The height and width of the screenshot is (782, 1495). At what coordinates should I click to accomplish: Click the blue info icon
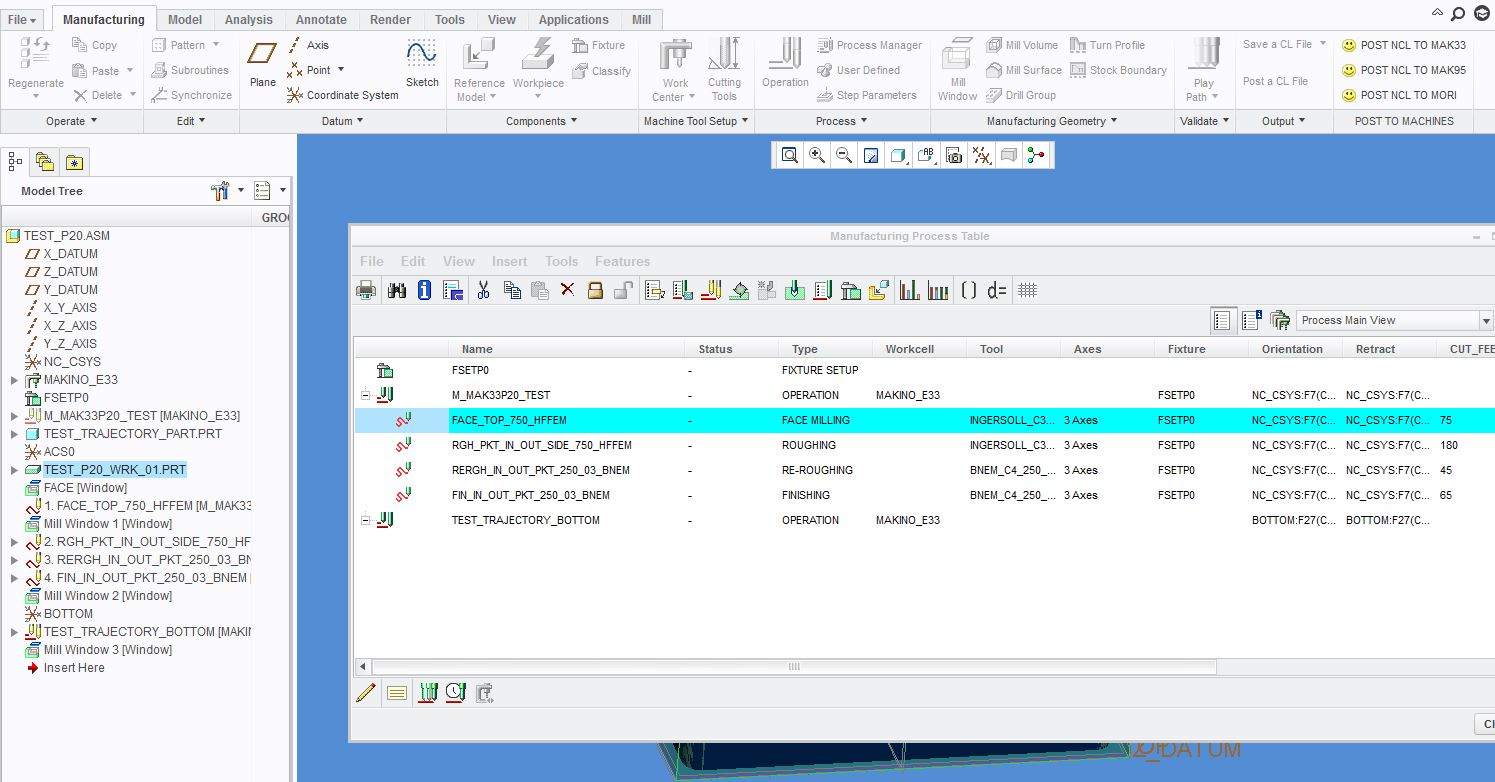click(x=424, y=290)
